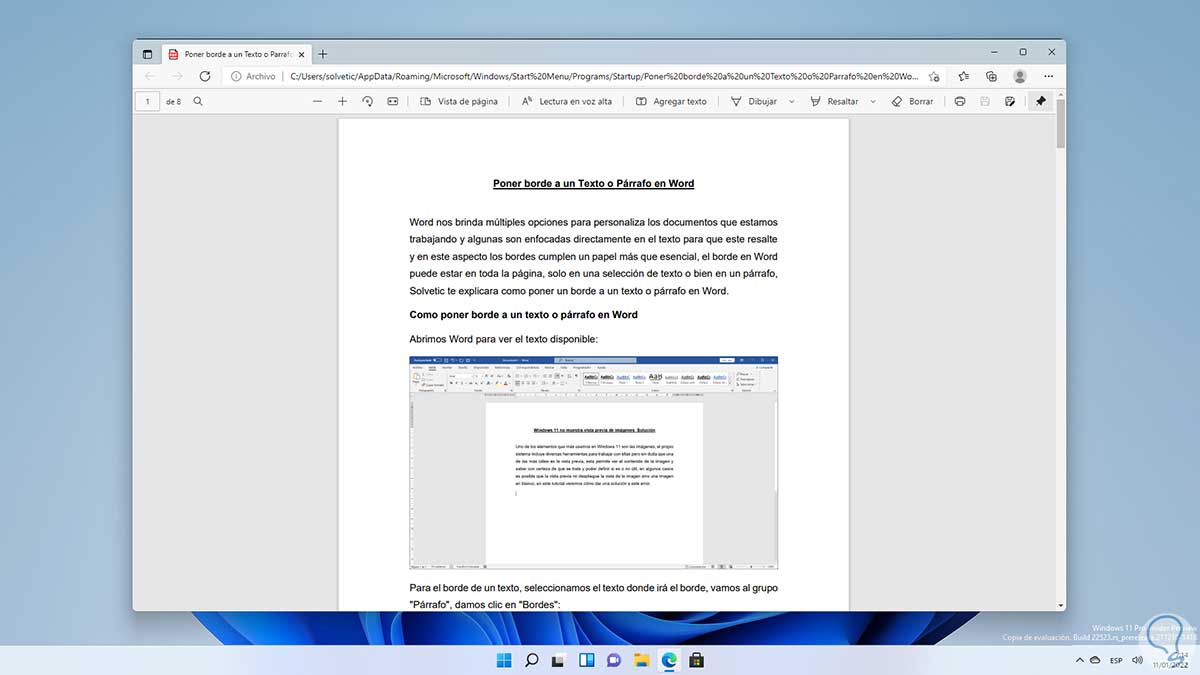Click the PDF vertical scrollbar thumb
This screenshot has height=675, width=1200.
coord(1060,123)
